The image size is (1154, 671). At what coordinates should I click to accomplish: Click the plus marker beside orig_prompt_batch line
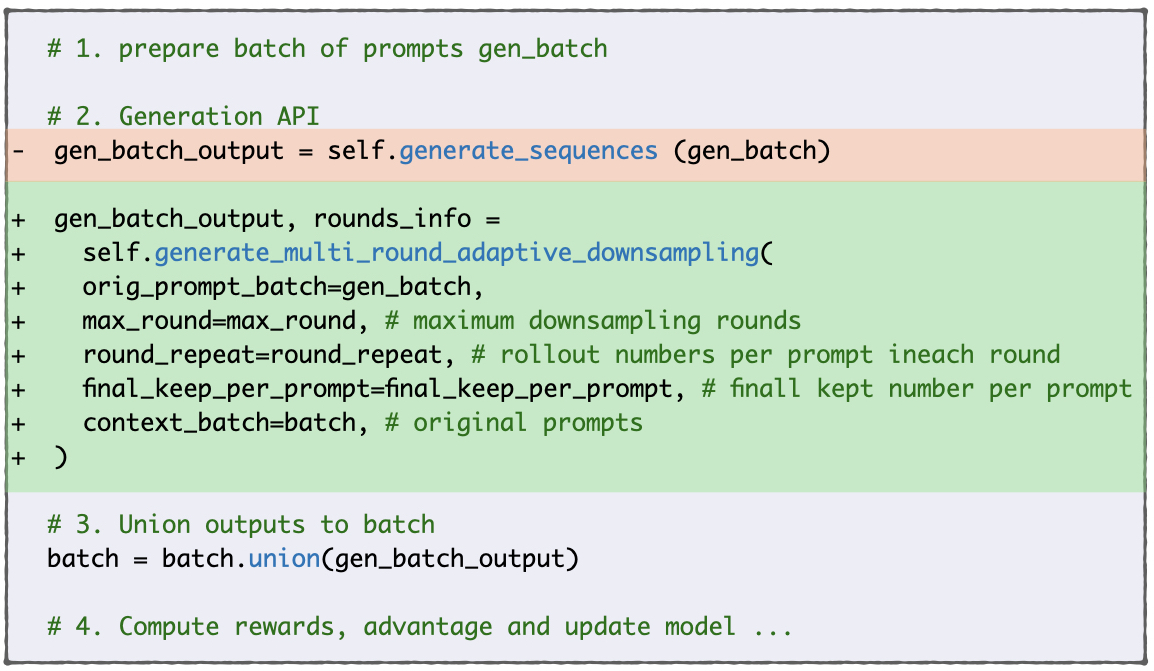coord(18,287)
